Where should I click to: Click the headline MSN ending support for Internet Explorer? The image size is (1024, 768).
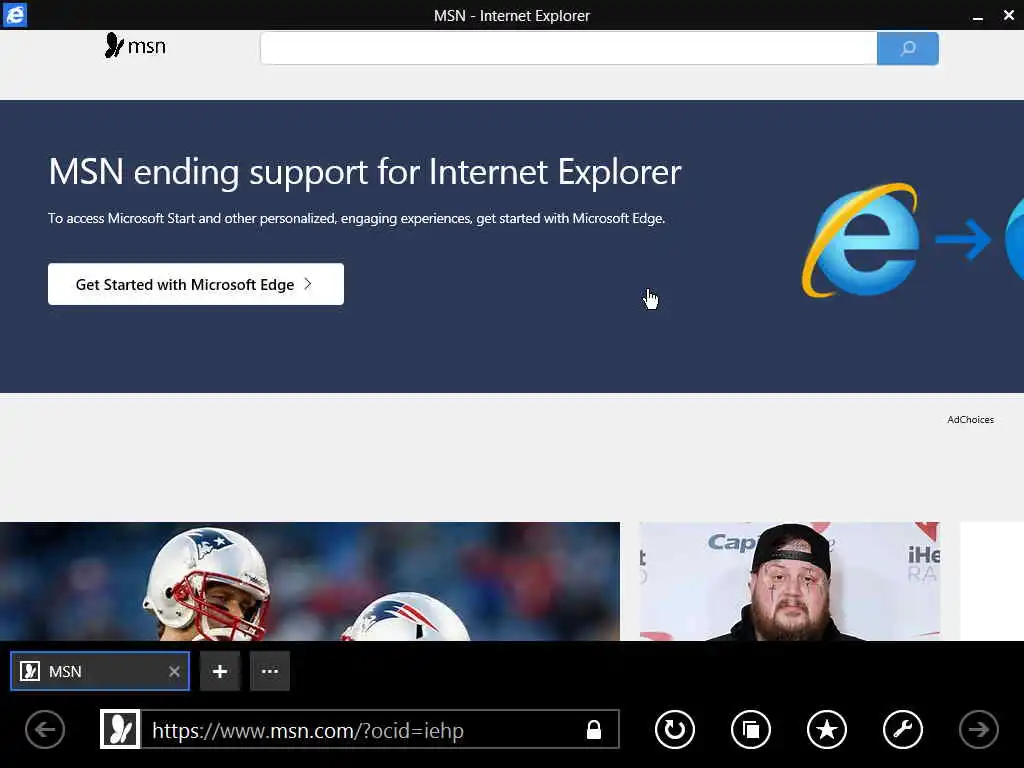click(365, 172)
